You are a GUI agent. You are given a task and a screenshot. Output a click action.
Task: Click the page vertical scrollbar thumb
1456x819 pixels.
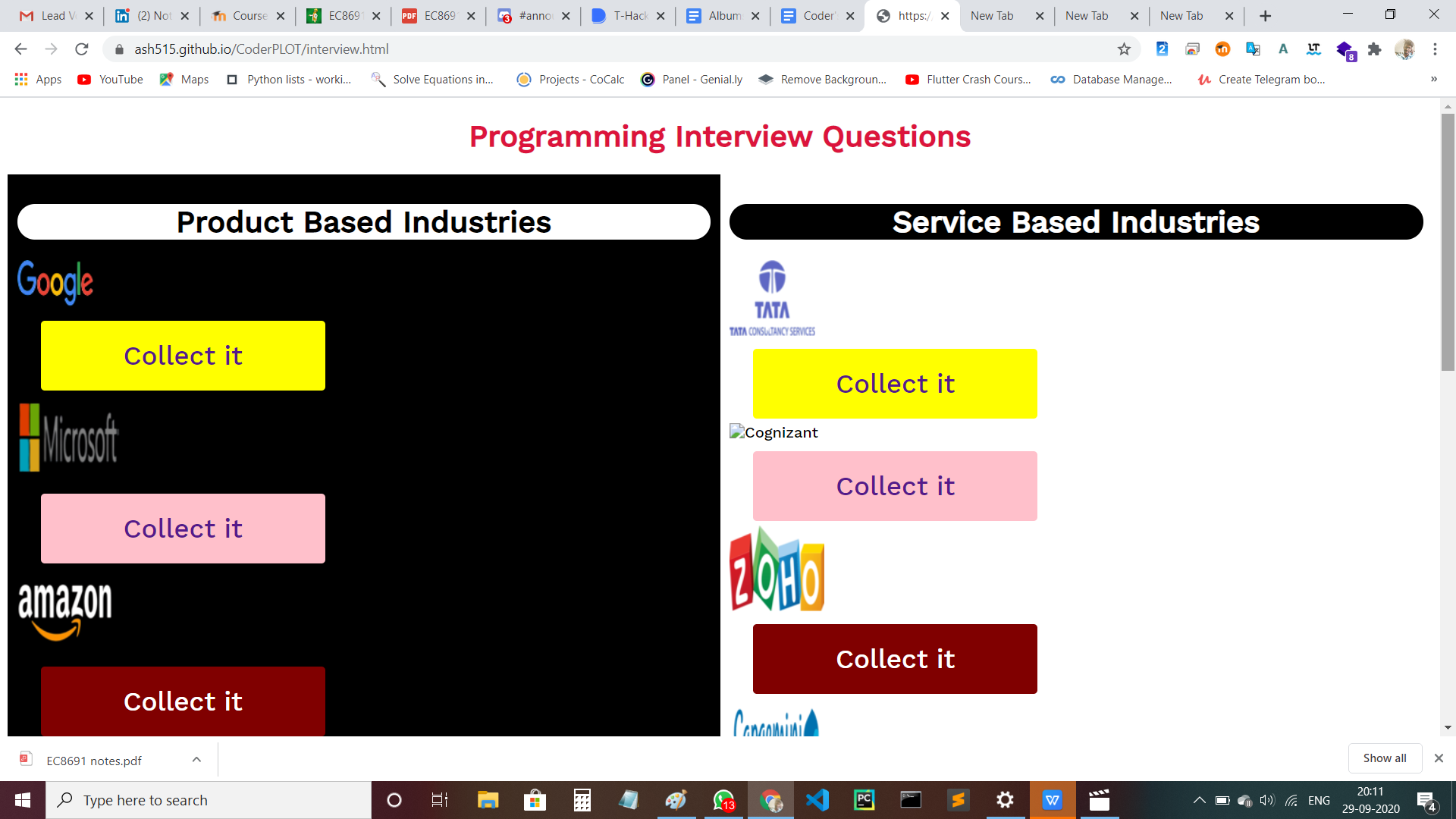[x=1448, y=243]
